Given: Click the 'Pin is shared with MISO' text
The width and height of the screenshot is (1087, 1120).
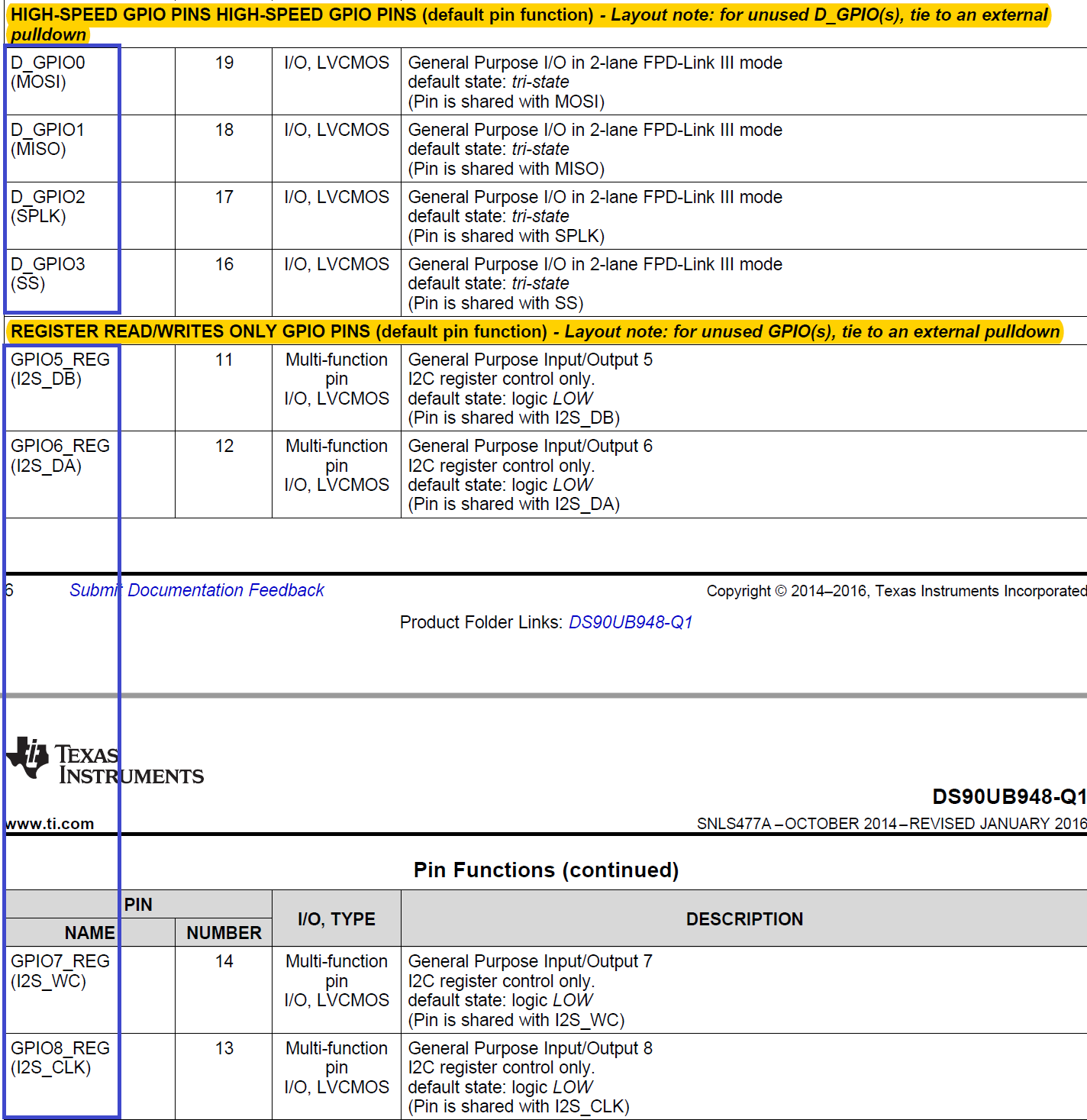Looking at the screenshot, I should (x=506, y=169).
